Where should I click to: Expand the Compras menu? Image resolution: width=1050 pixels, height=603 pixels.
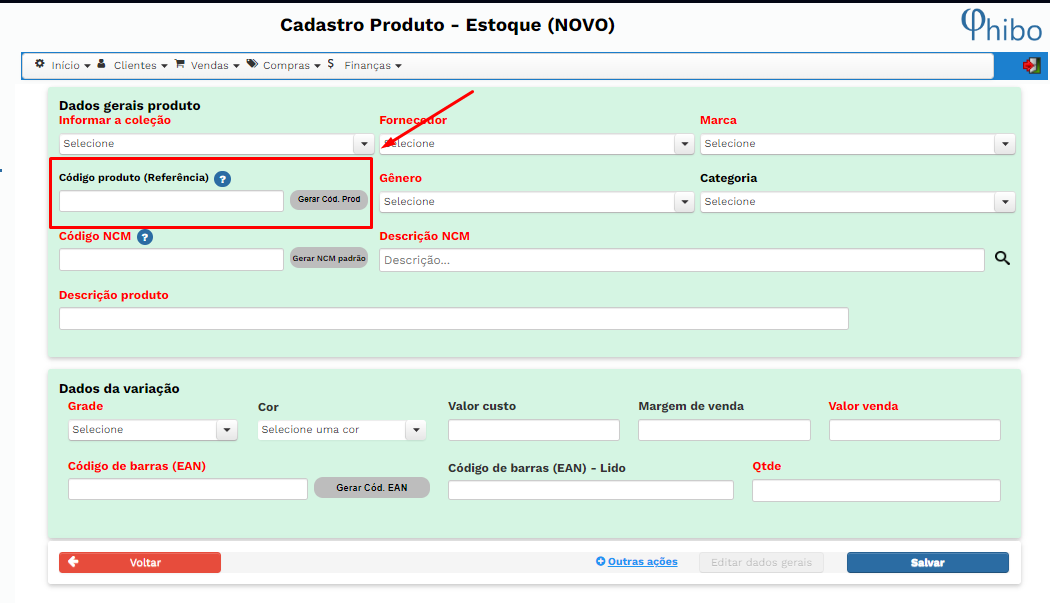tap(285, 65)
